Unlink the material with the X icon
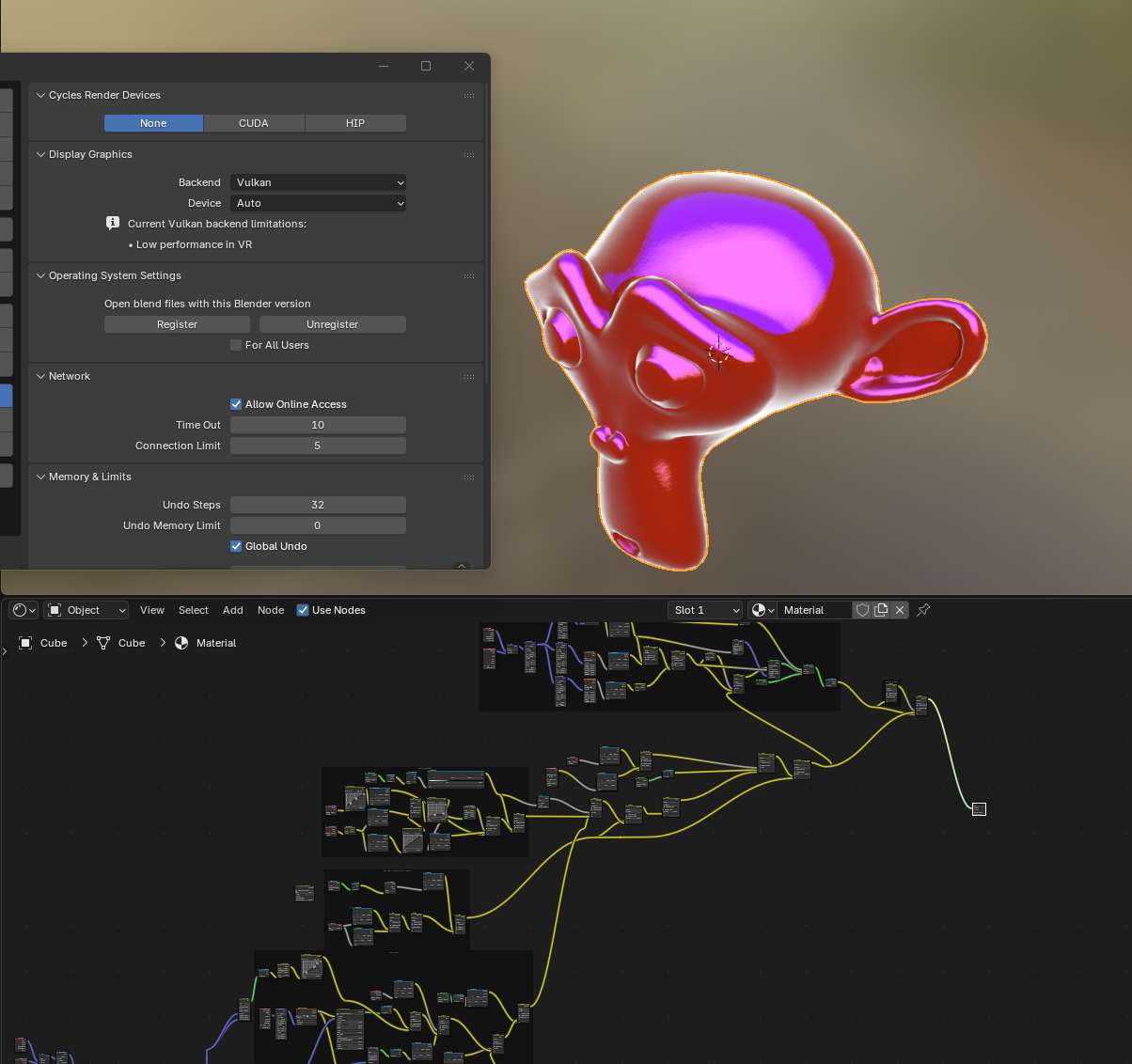The height and width of the screenshot is (1064, 1132). coord(900,610)
